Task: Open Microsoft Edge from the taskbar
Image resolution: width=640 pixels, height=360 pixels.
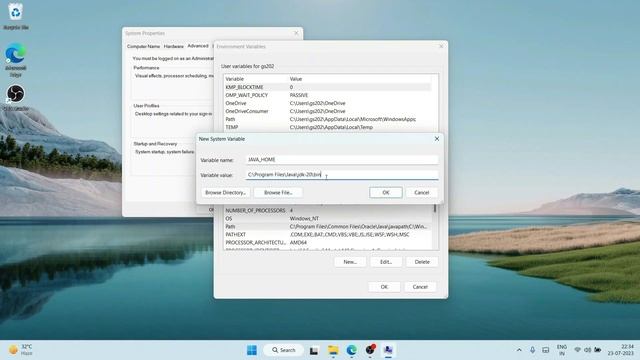Action: click(351, 350)
